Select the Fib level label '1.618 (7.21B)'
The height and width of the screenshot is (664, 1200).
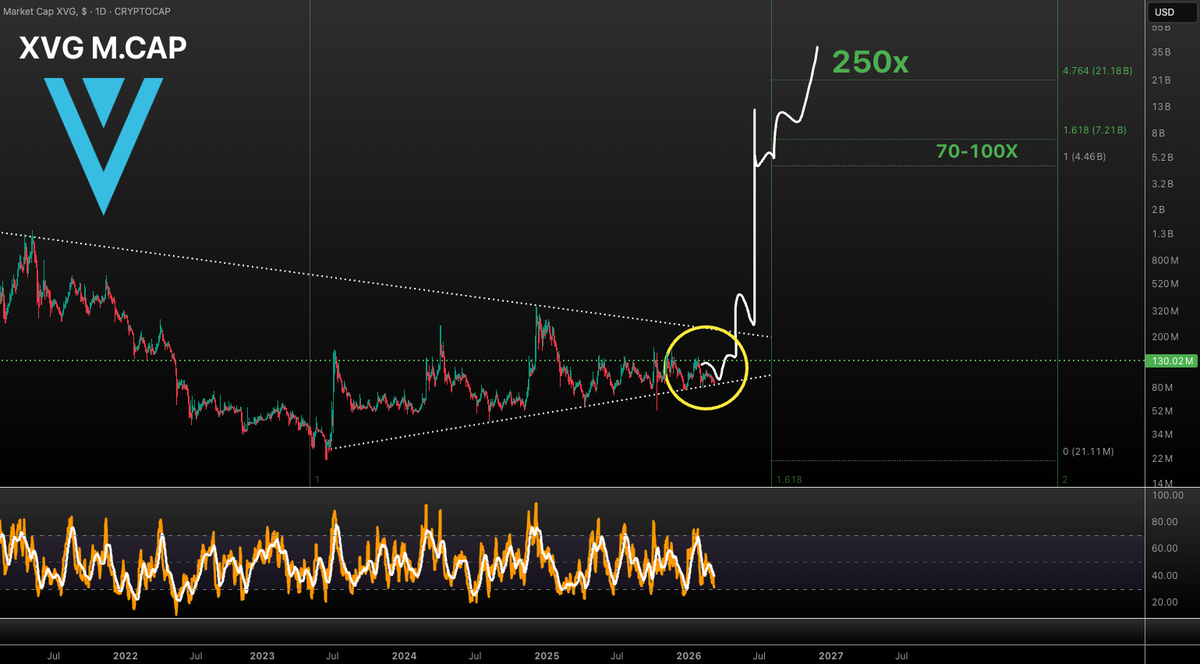1095,130
